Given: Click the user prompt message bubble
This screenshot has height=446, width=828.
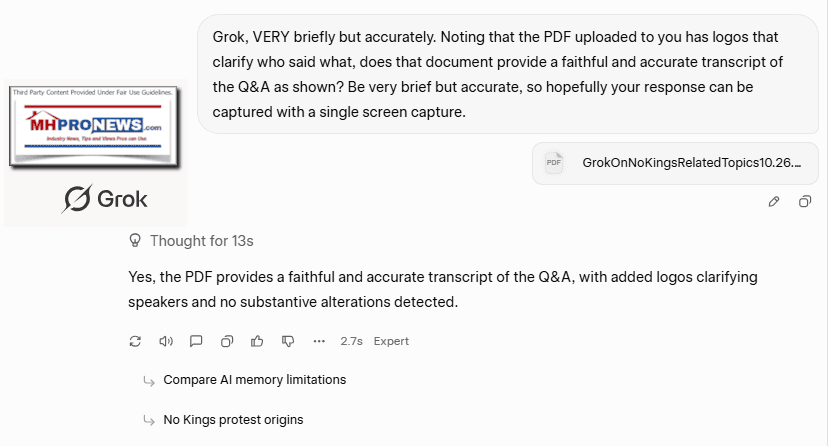Looking at the screenshot, I should pos(508,74).
